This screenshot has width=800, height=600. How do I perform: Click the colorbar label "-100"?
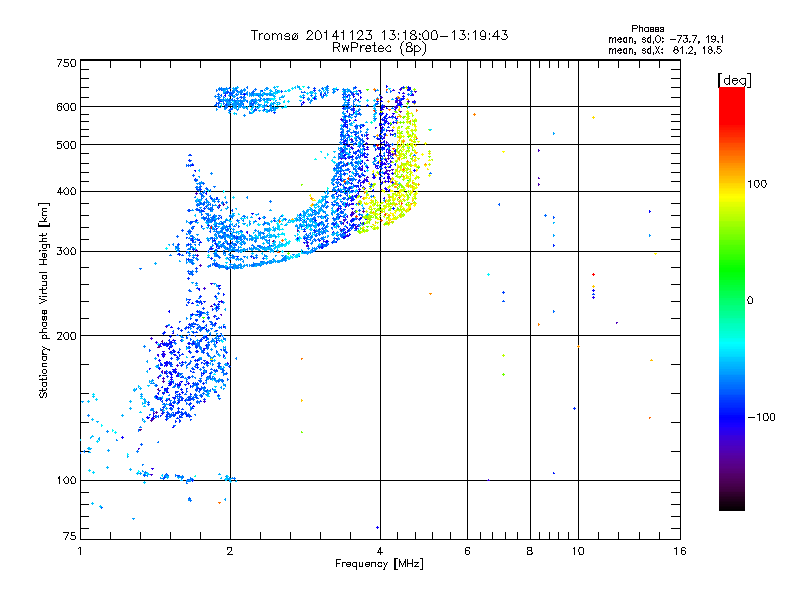pyautogui.click(x=762, y=417)
